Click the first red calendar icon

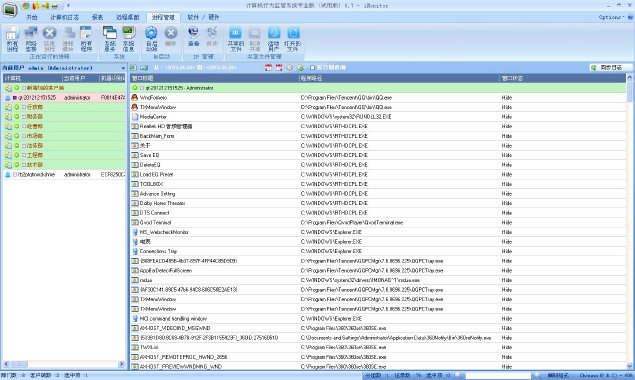pyautogui.click(x=268, y=68)
